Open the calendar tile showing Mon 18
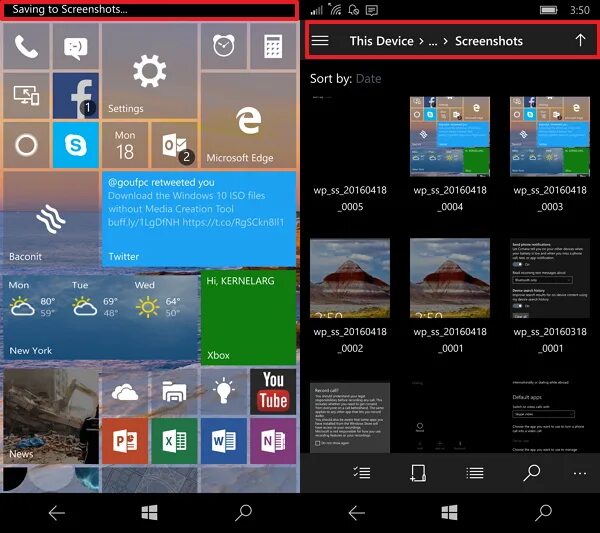 [x=125, y=145]
